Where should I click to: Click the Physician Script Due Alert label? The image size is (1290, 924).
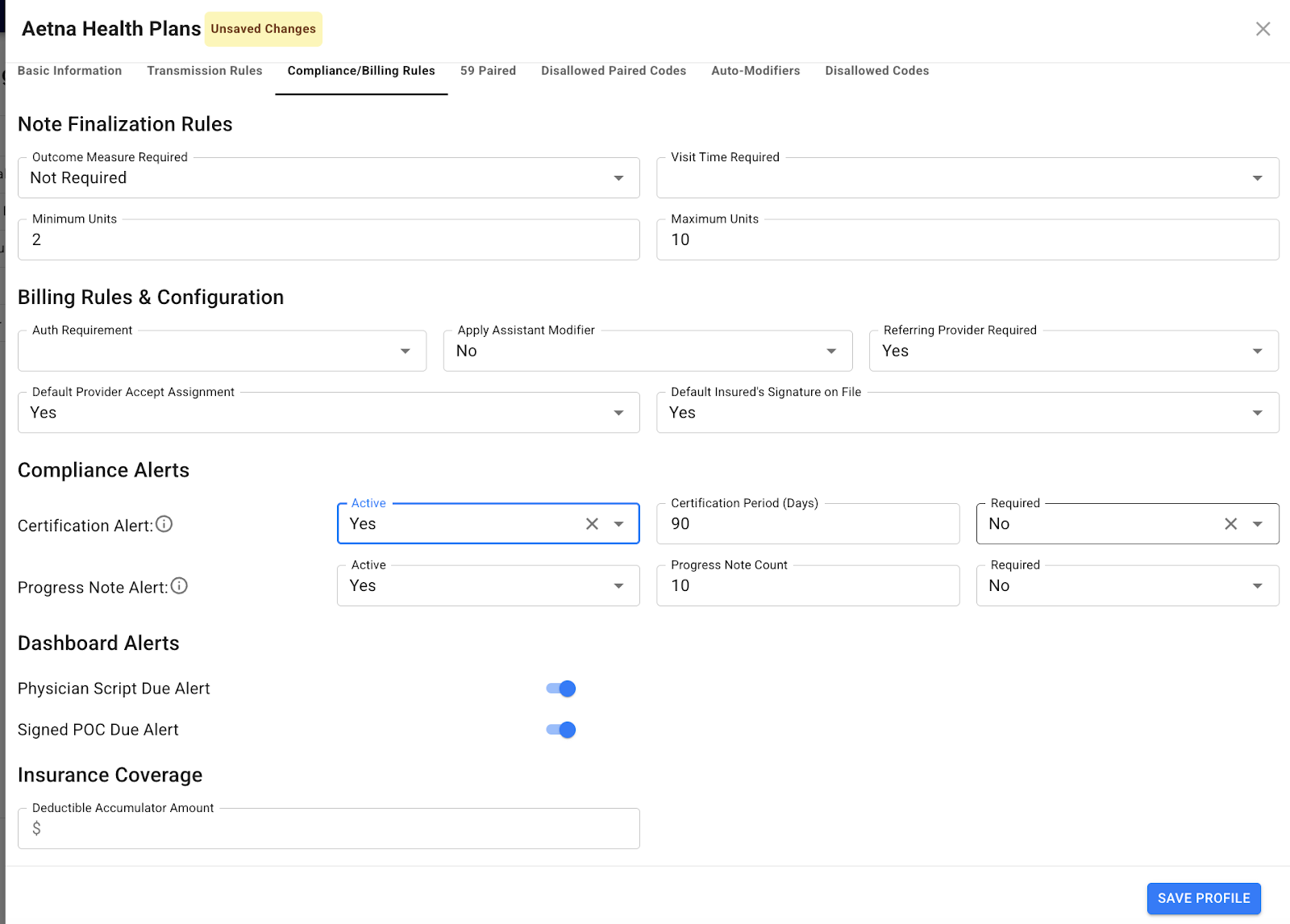(x=114, y=689)
